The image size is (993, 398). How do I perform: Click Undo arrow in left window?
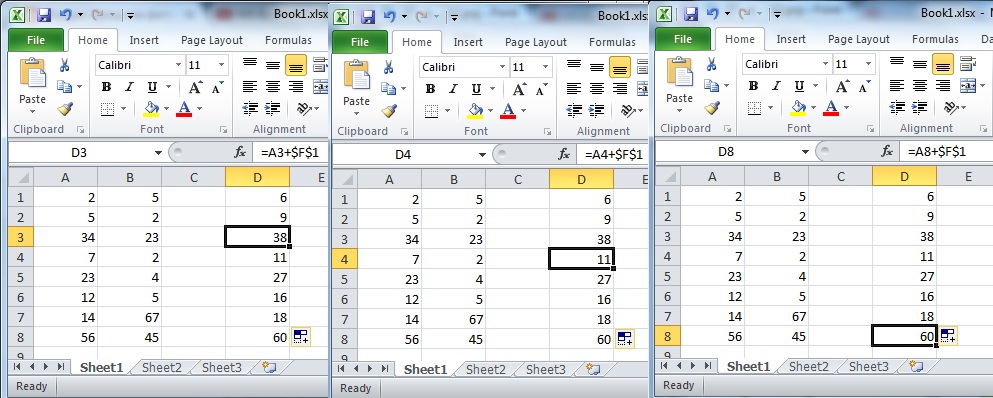(x=65, y=14)
